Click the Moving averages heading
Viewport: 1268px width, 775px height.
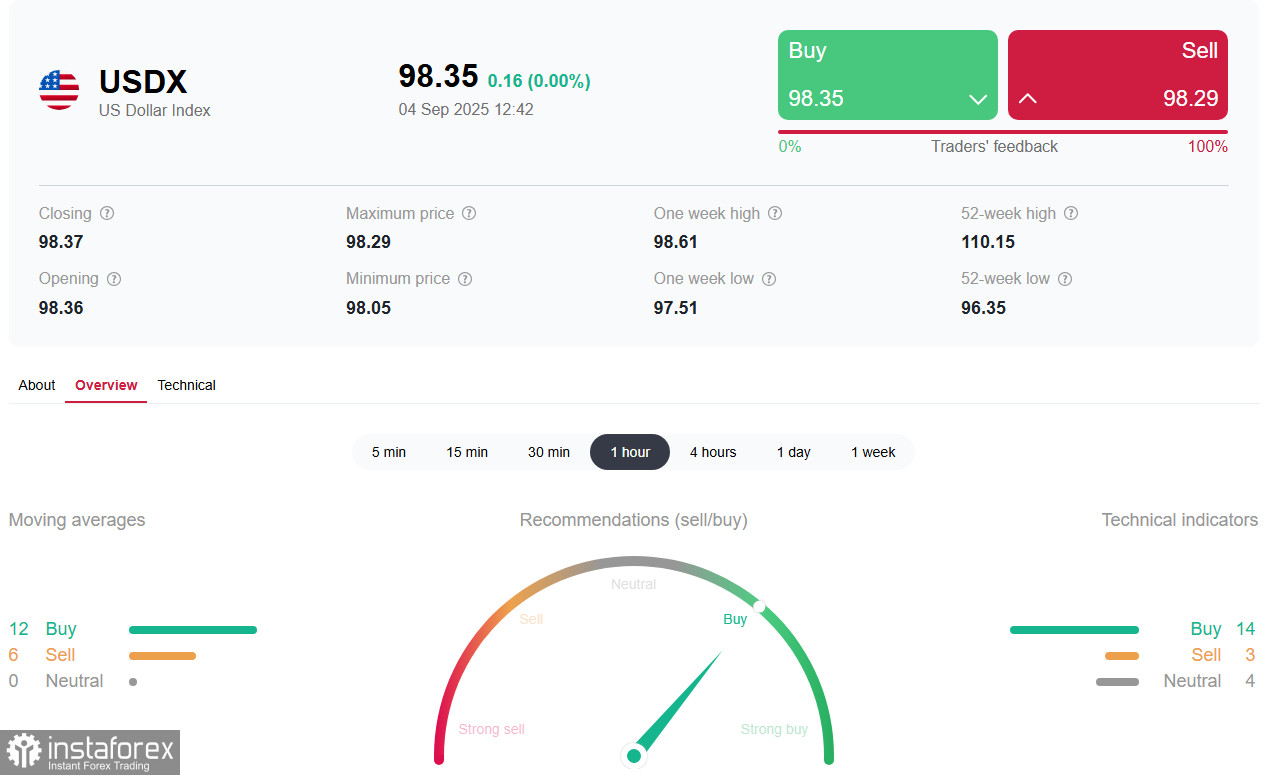[77, 520]
